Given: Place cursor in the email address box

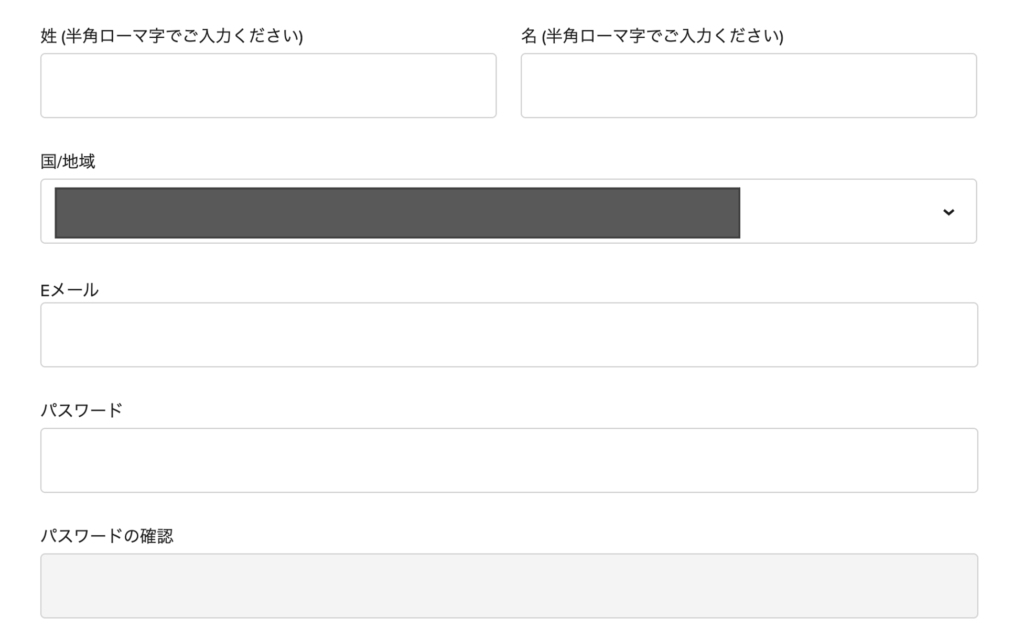Looking at the screenshot, I should pyautogui.click(x=508, y=335).
